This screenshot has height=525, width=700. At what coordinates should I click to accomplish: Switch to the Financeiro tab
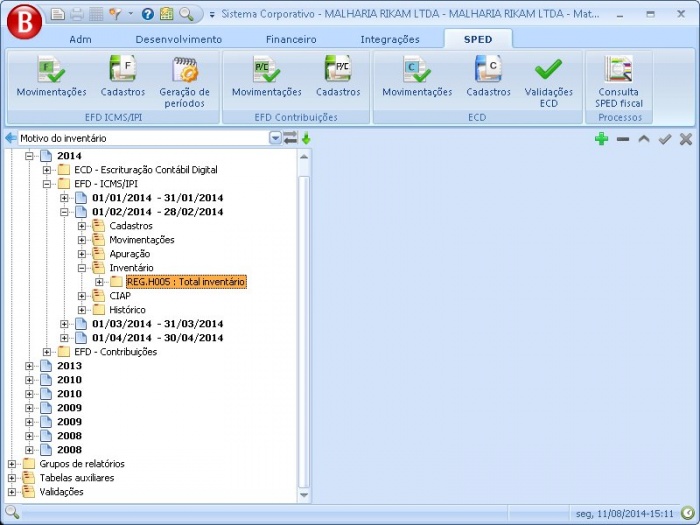(291, 39)
